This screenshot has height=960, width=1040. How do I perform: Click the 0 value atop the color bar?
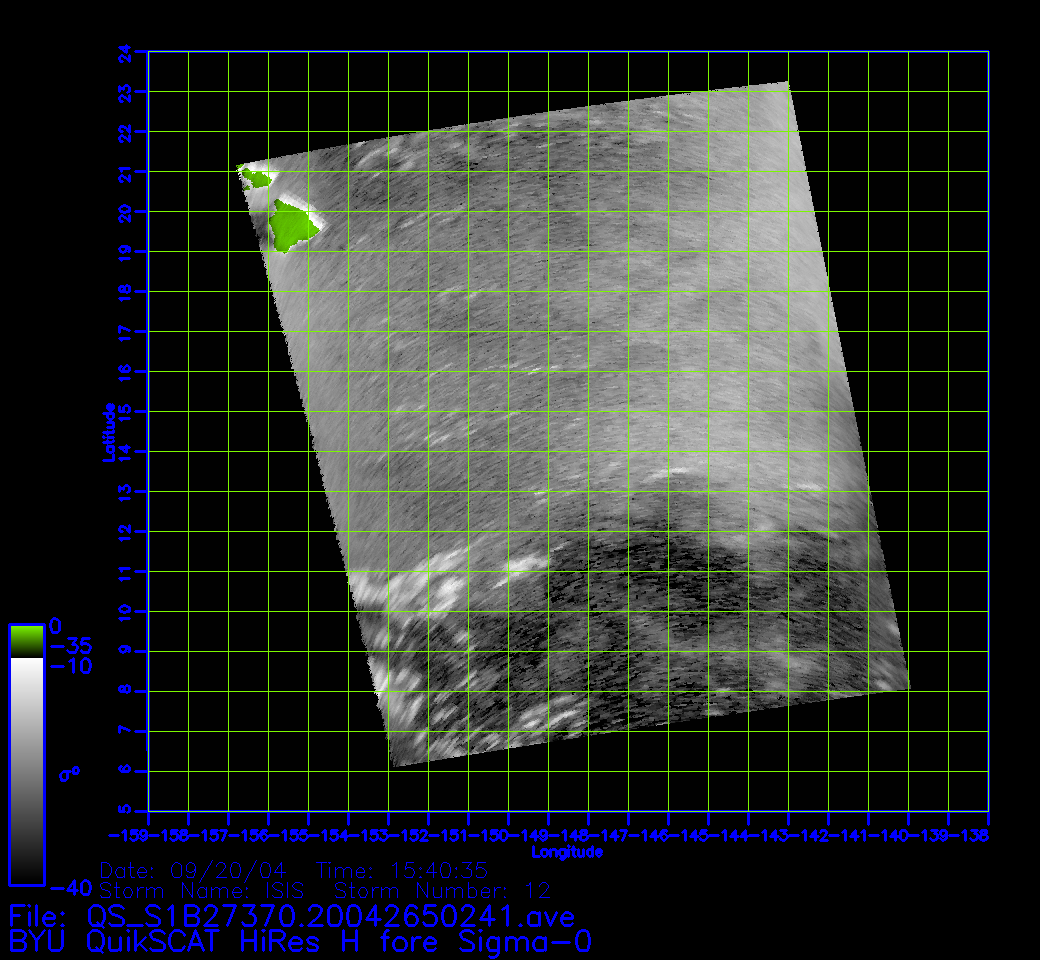tap(55, 626)
